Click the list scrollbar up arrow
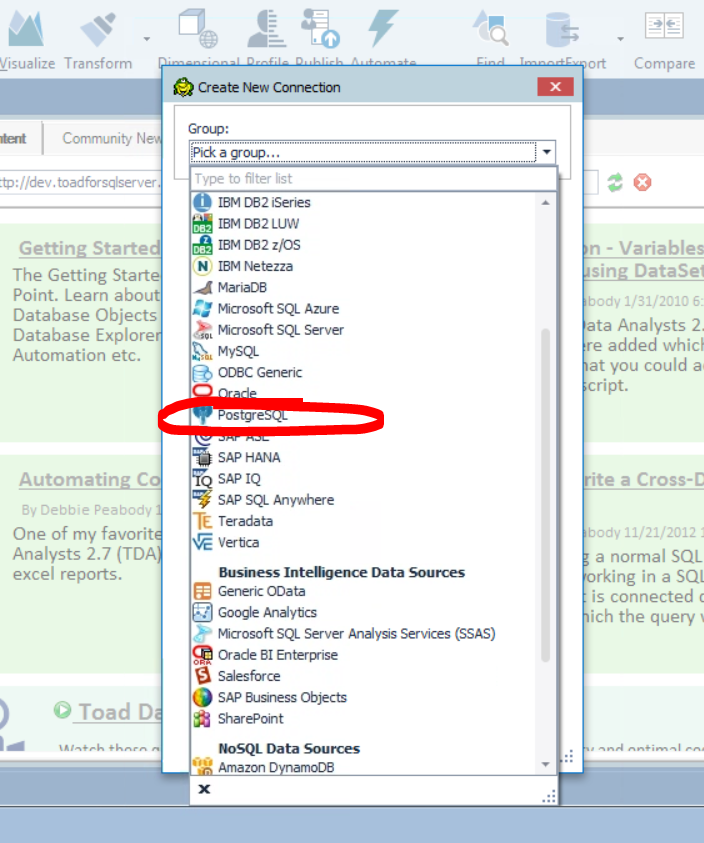Image resolution: width=704 pixels, height=843 pixels. coord(545,203)
